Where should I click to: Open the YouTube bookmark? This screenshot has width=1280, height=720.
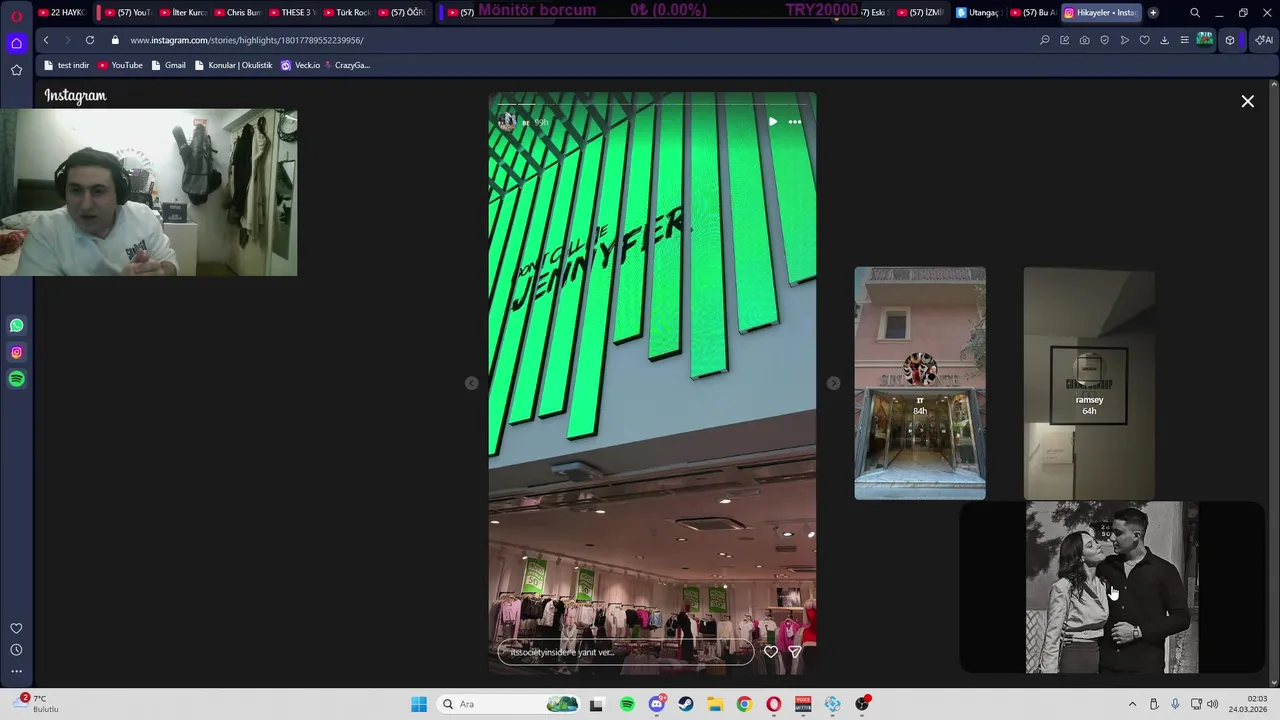pos(120,65)
